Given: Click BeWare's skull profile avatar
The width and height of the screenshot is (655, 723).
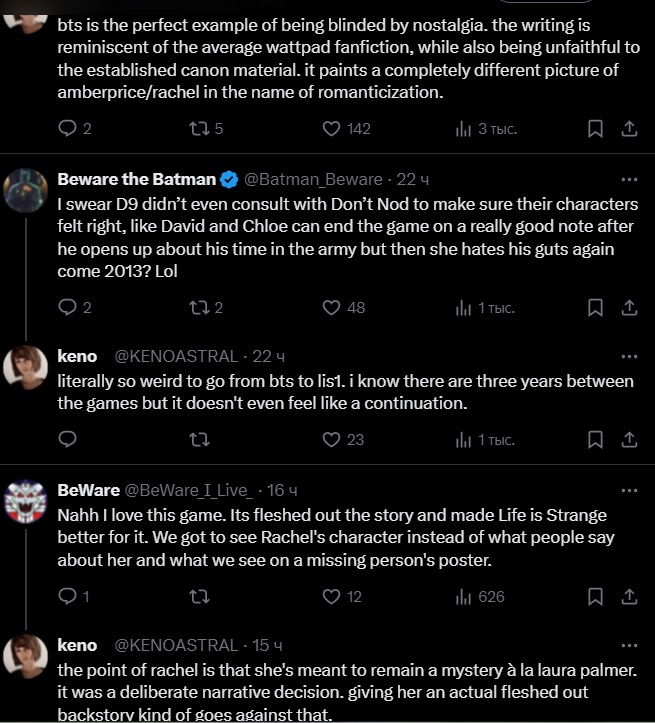Looking at the screenshot, I should point(26,502).
